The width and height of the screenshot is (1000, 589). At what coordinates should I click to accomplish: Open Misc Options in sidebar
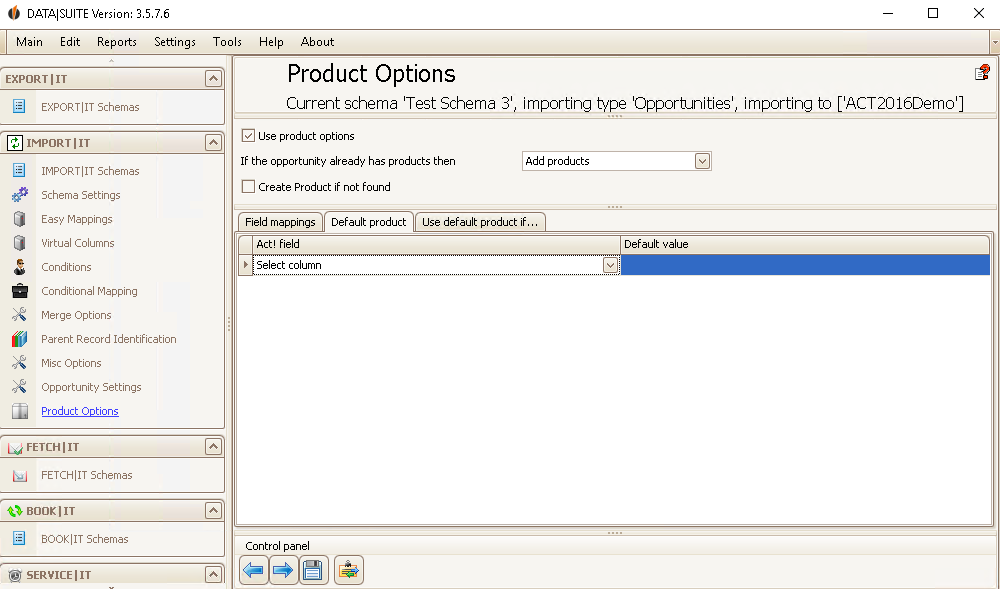[x=71, y=363]
